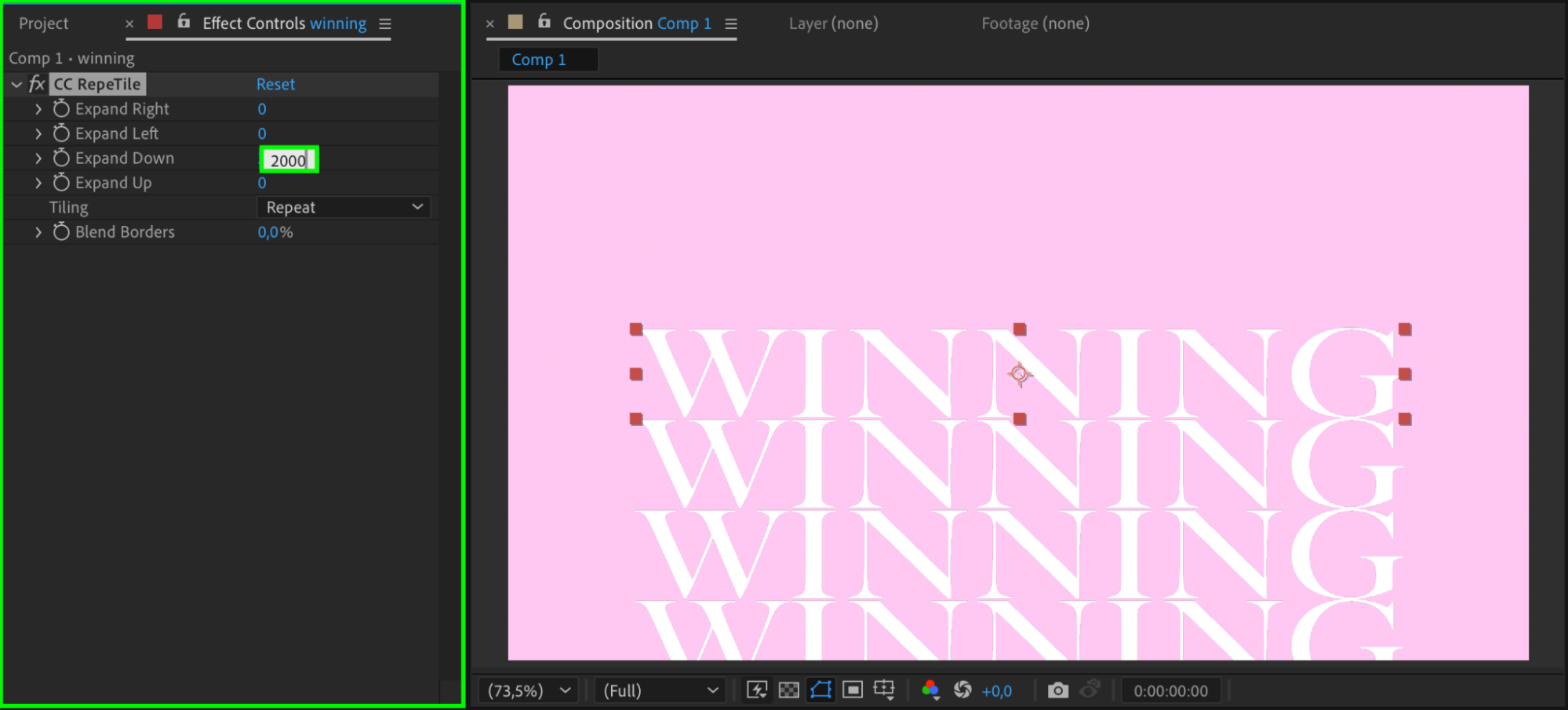
Task: Switch to the Project tab
Action: (44, 24)
